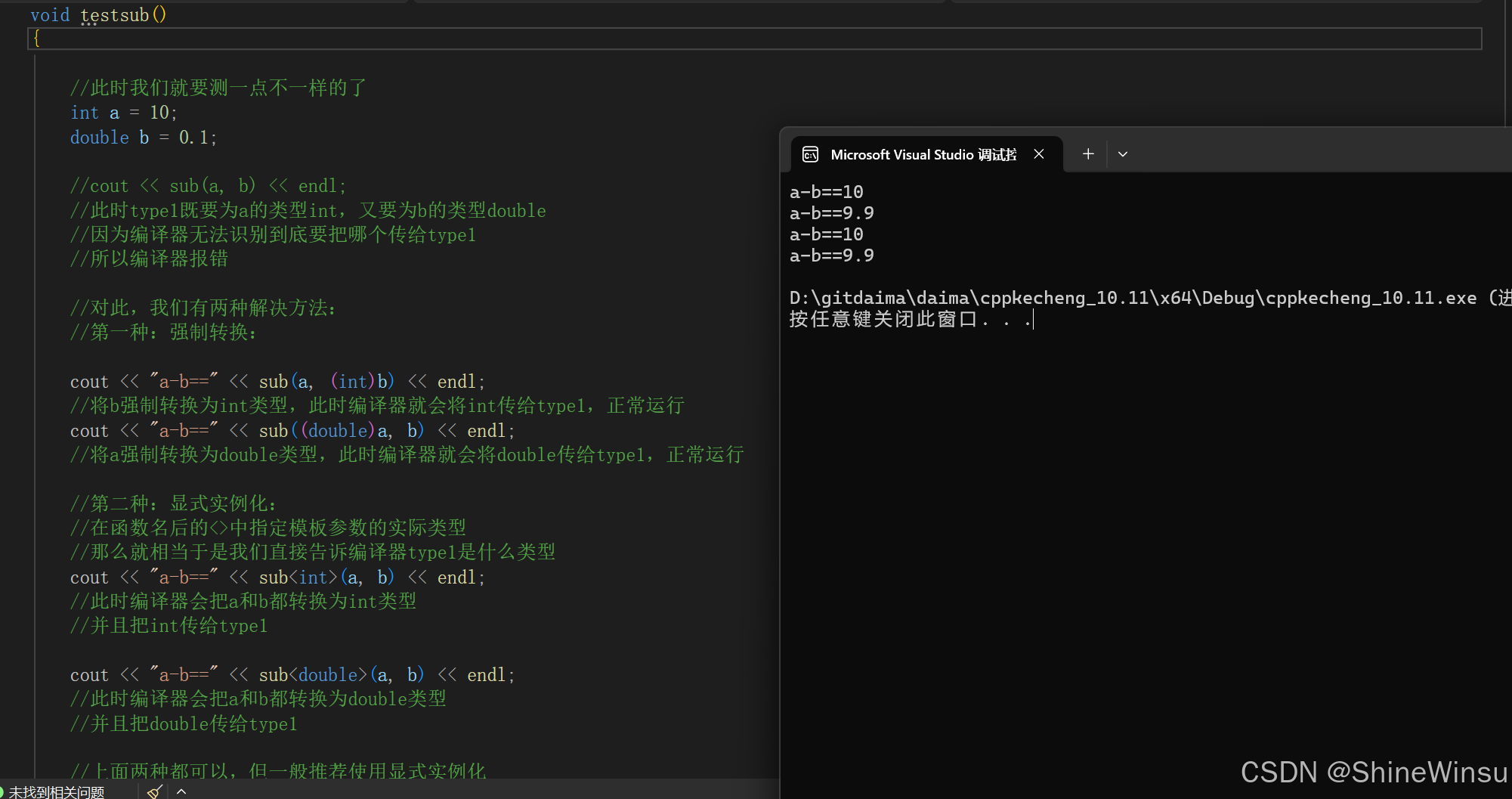This screenshot has width=1512, height=799.
Task: Click the 未找到相关问题 status text
Action: coord(57,791)
